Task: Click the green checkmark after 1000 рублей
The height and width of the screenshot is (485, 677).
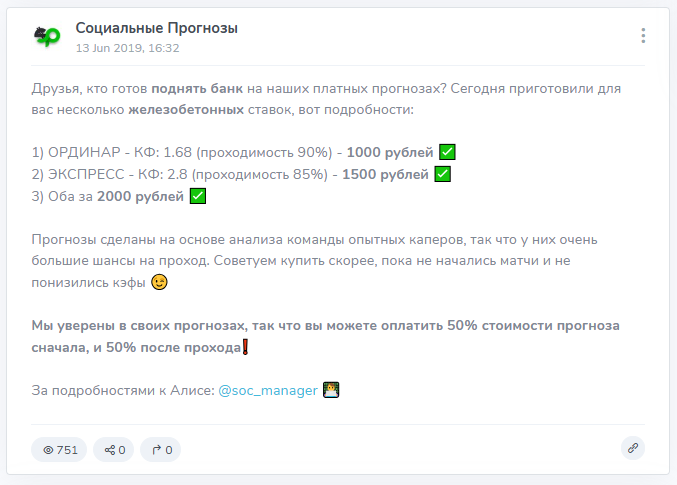Action: [448, 152]
